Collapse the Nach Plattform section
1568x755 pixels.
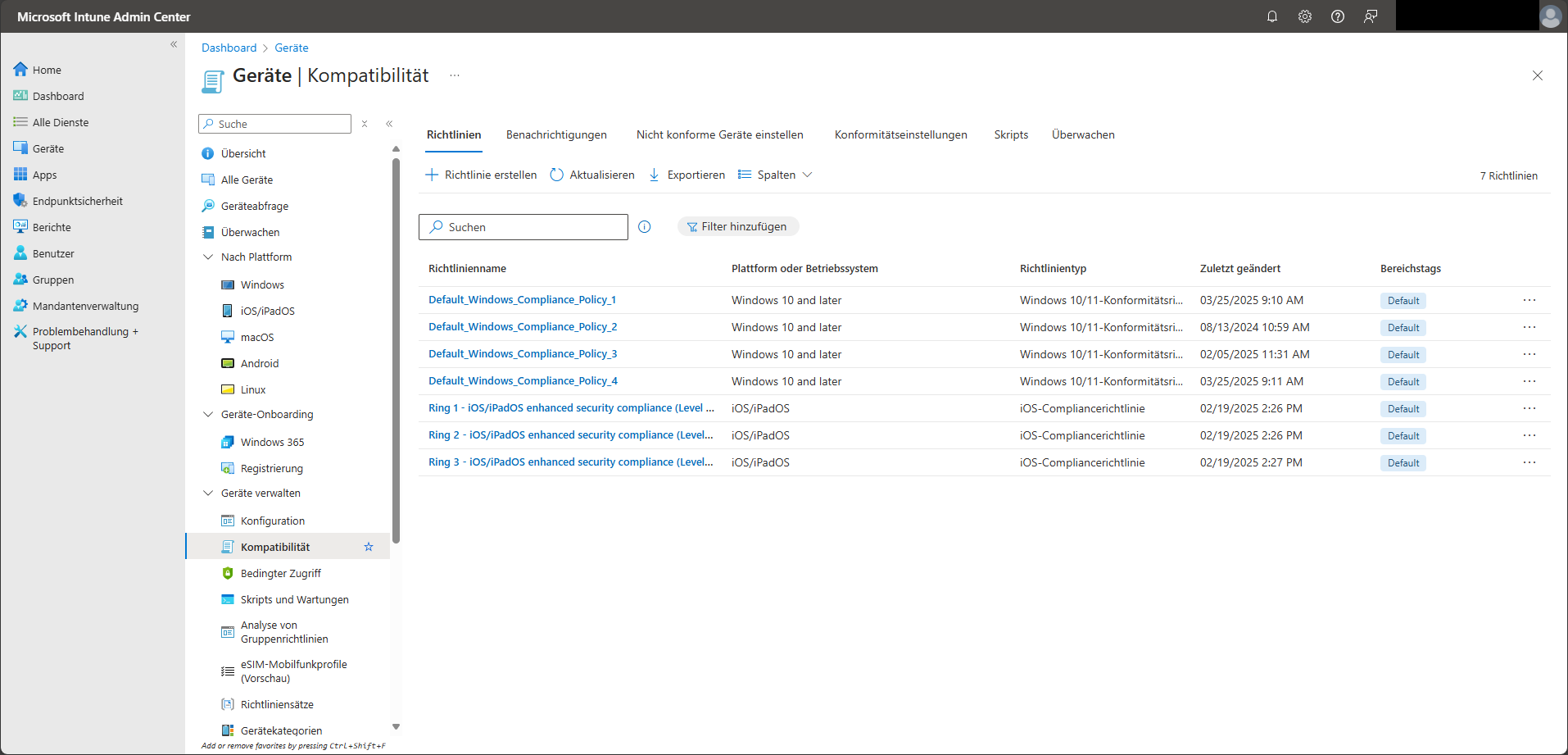[208, 257]
